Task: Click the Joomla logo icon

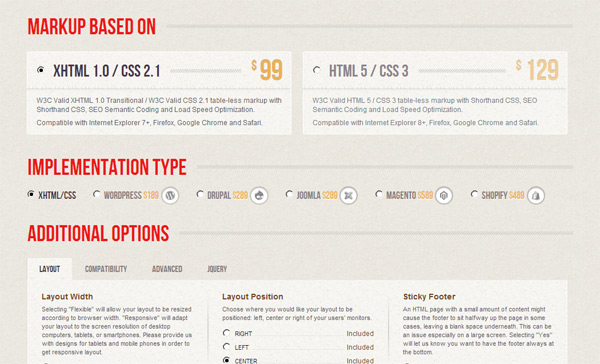Action: click(349, 196)
